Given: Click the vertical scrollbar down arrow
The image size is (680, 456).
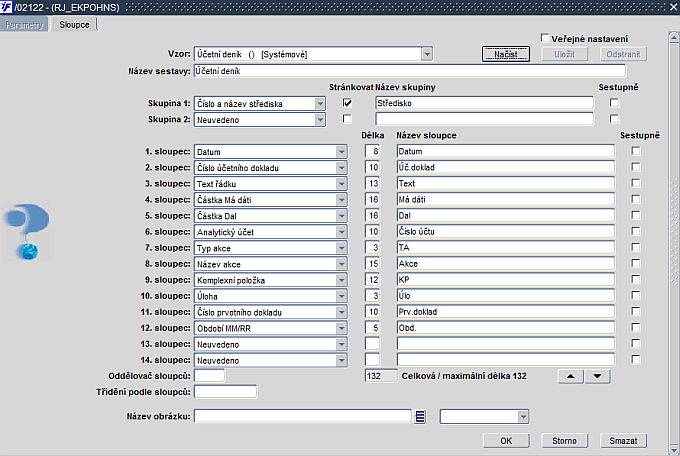Looking at the screenshot, I should 674,449.
